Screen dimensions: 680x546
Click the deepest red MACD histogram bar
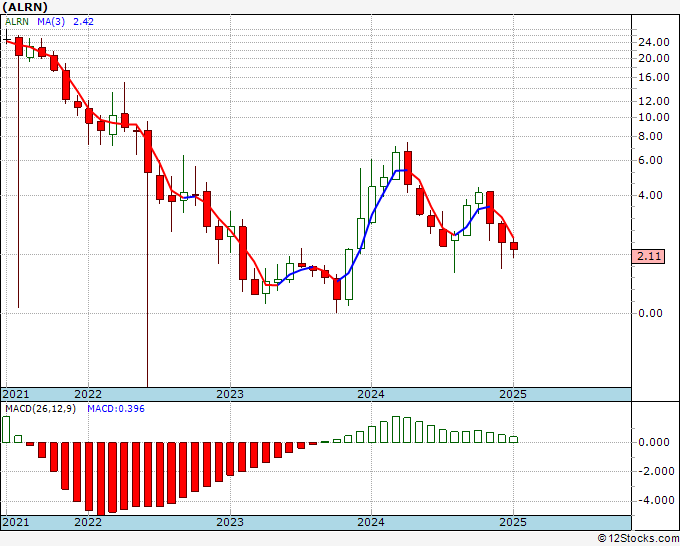[101, 479]
